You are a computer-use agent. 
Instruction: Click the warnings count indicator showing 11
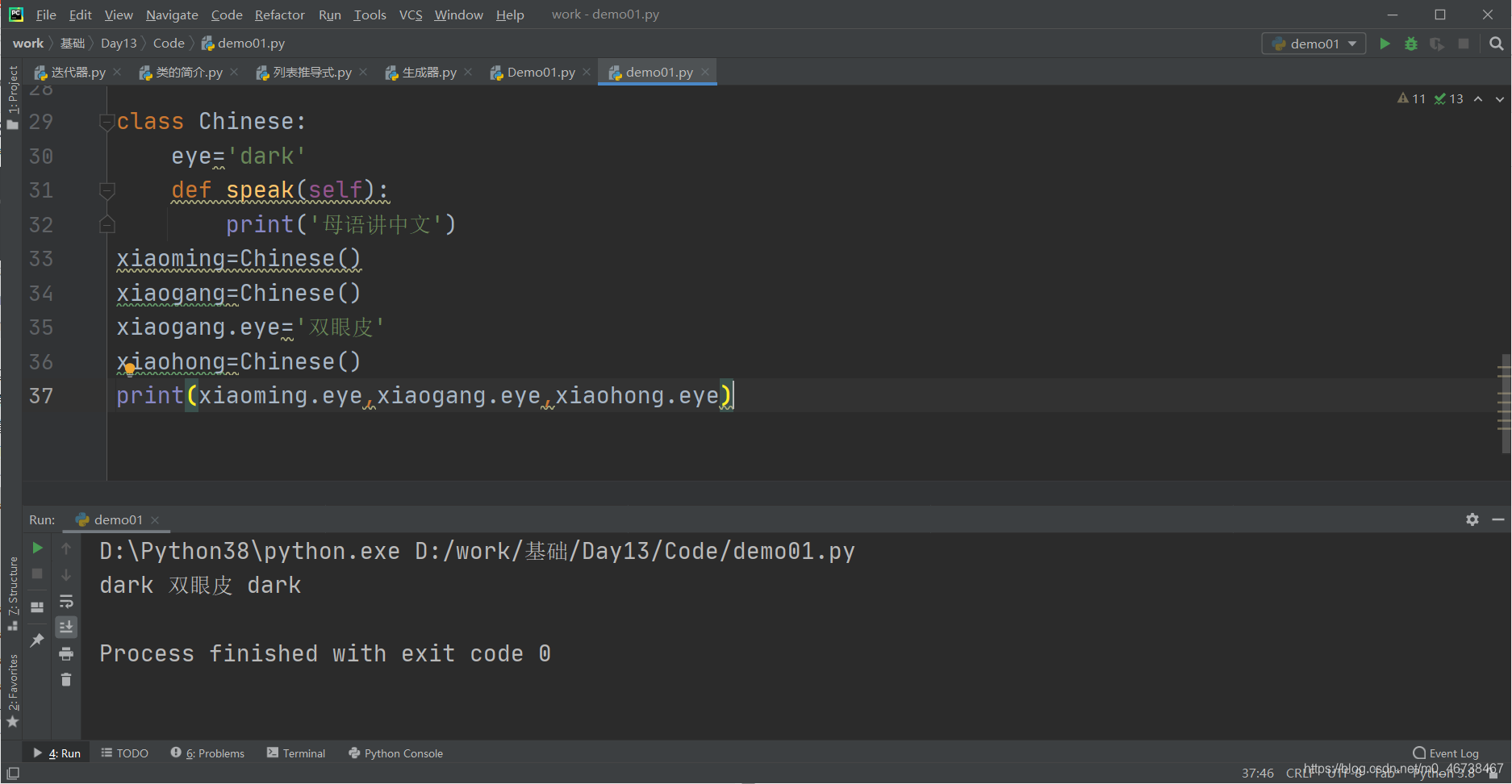pos(1412,98)
